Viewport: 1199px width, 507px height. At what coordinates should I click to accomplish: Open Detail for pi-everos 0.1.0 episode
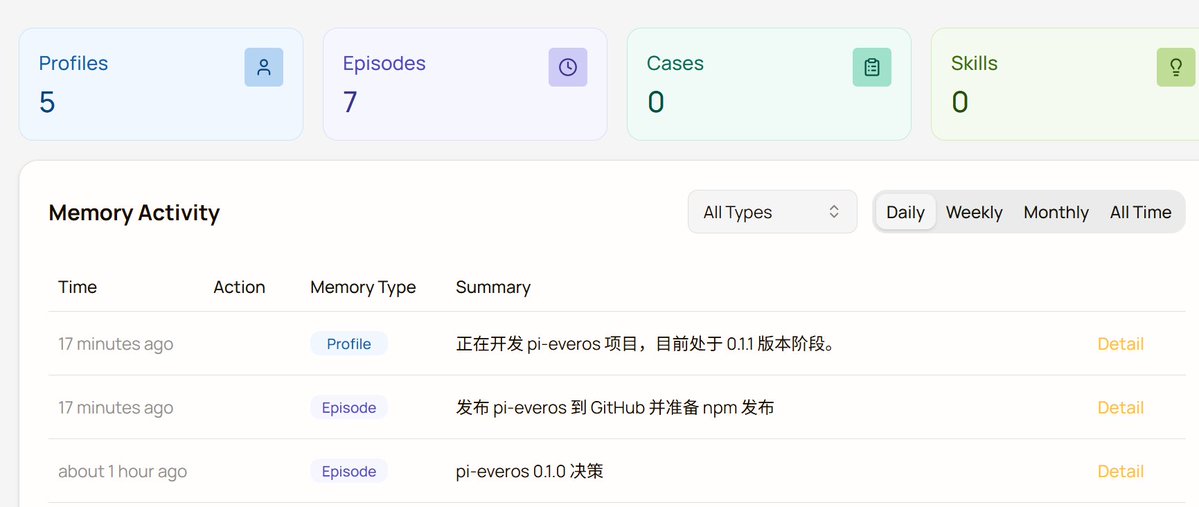click(1120, 471)
